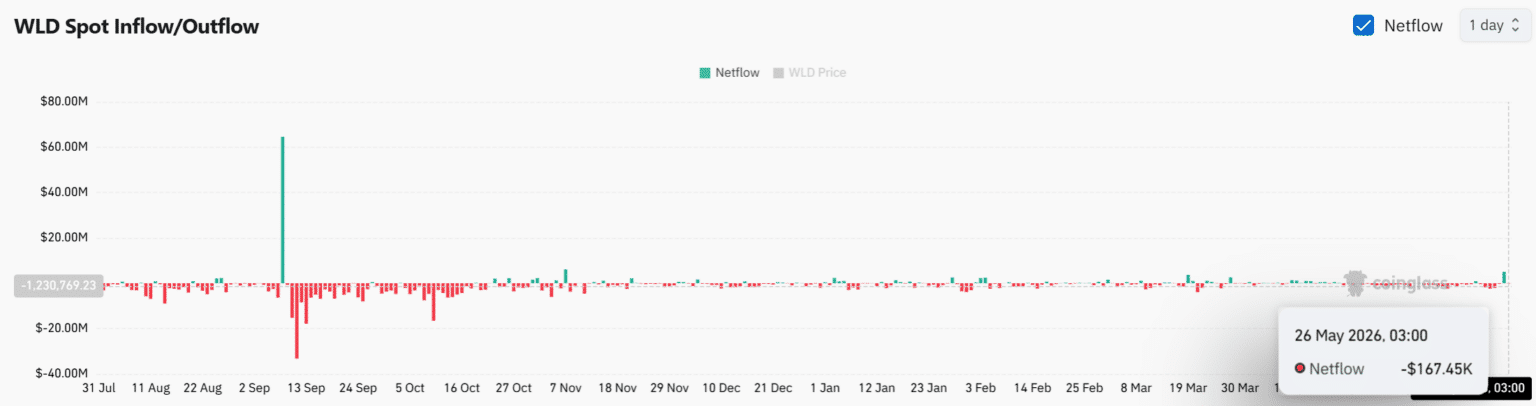Click the 3 Feb date label
This screenshot has width=1536, height=406.
click(x=980, y=388)
